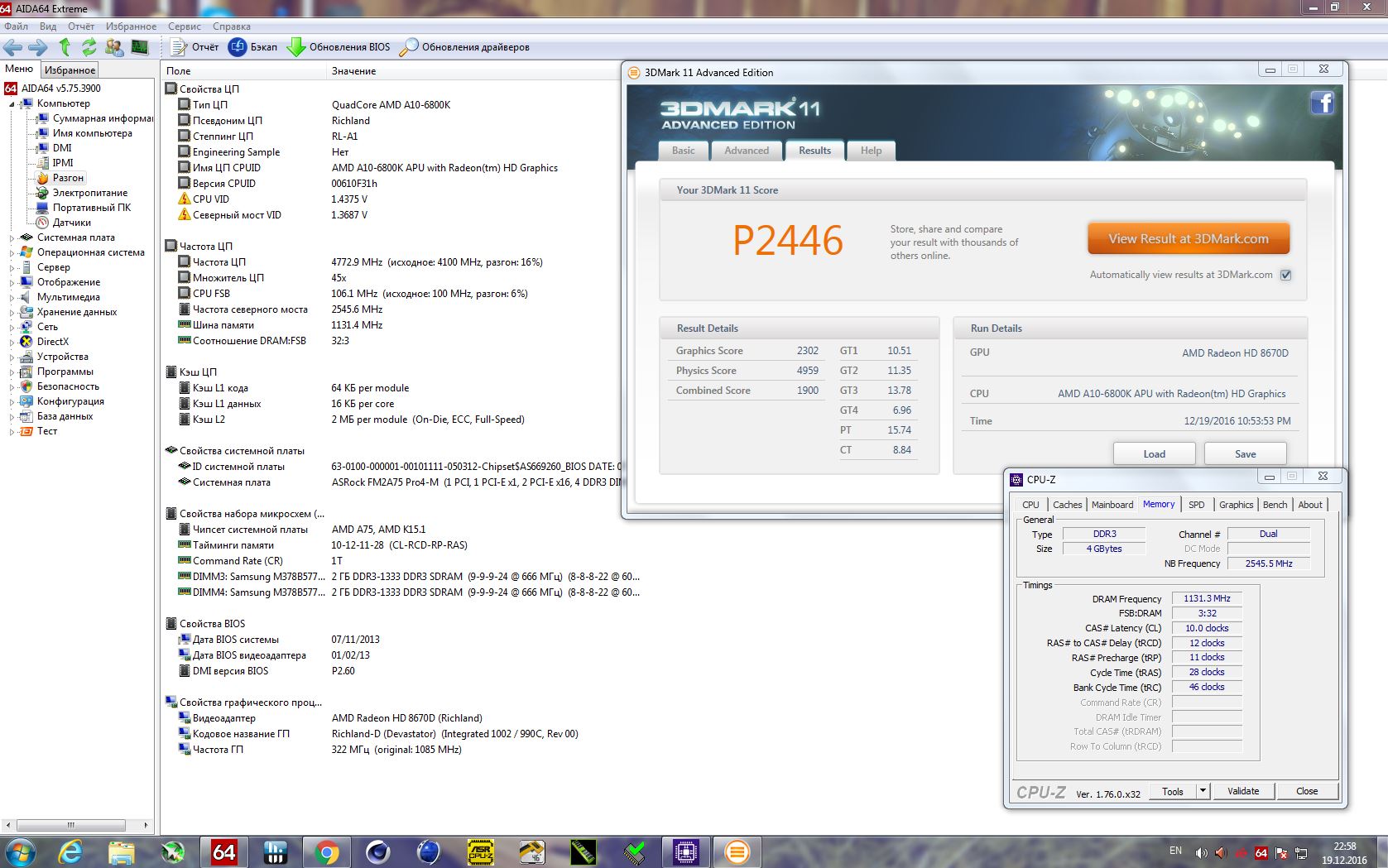Go up one level with the green up arrow
This screenshot has height=868, width=1388.
pos(65,47)
